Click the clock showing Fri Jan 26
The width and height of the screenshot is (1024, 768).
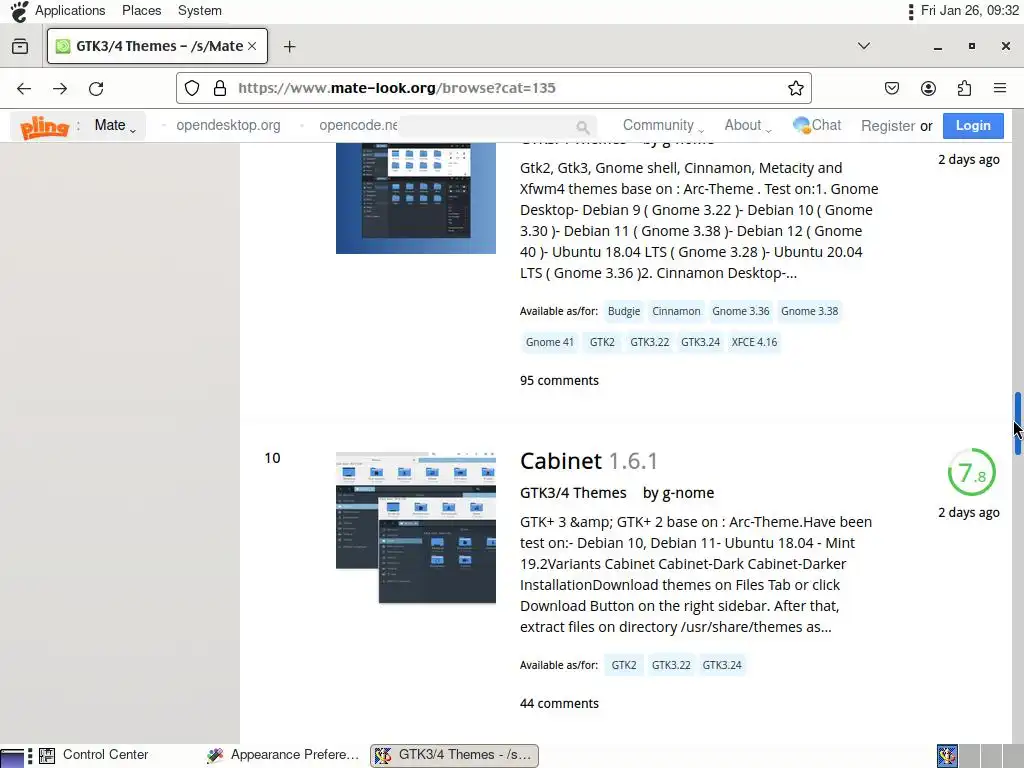pyautogui.click(x=969, y=10)
